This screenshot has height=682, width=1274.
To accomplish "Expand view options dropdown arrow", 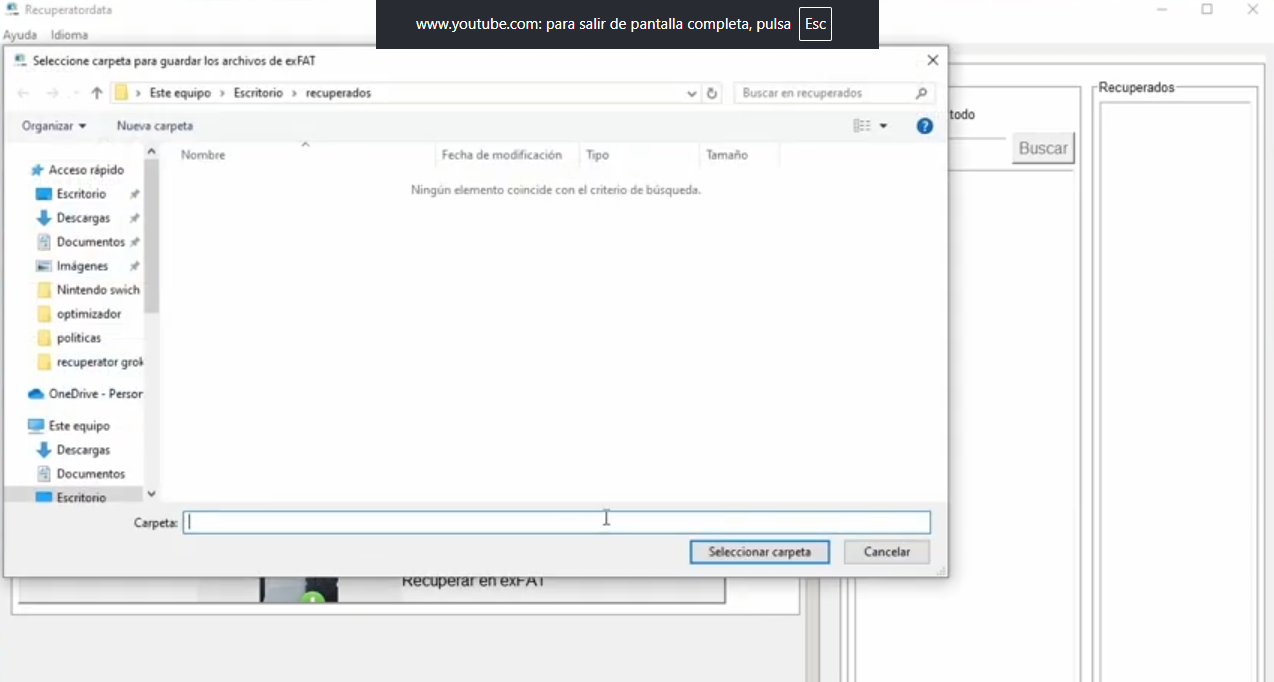I will (x=883, y=126).
